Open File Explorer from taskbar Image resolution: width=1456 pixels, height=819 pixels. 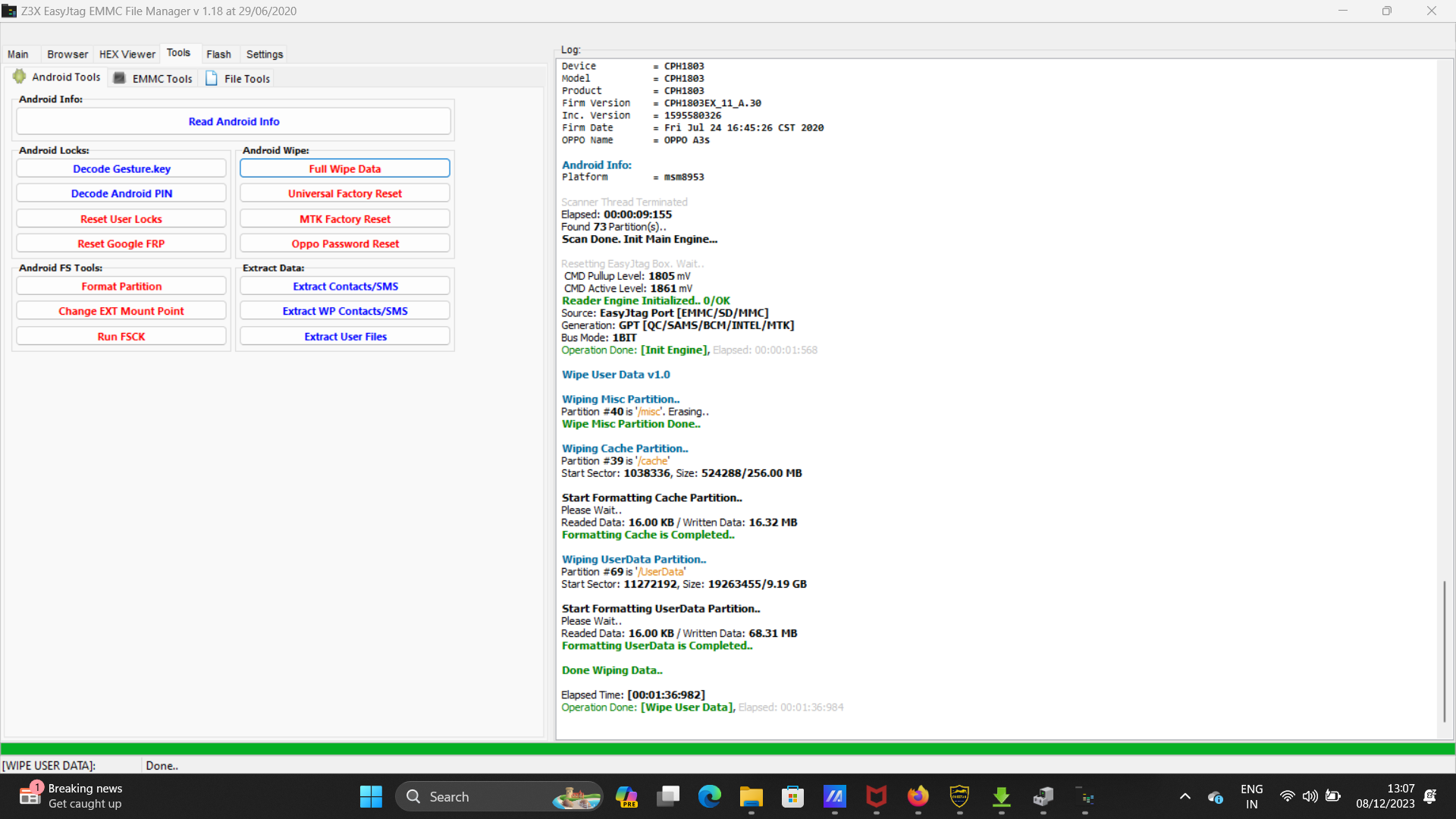point(752,797)
